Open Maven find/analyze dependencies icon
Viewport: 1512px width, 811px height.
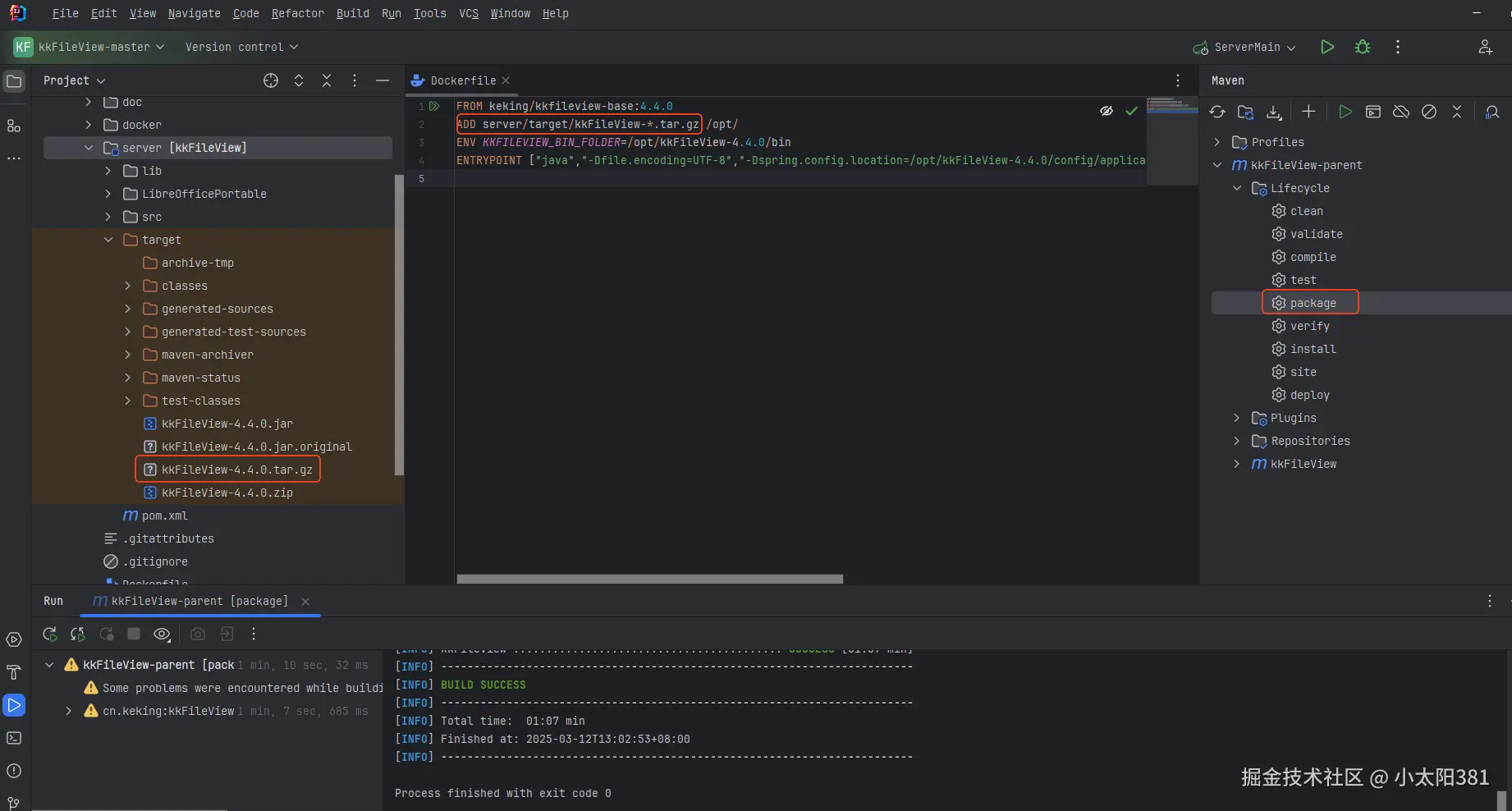pos(1492,112)
